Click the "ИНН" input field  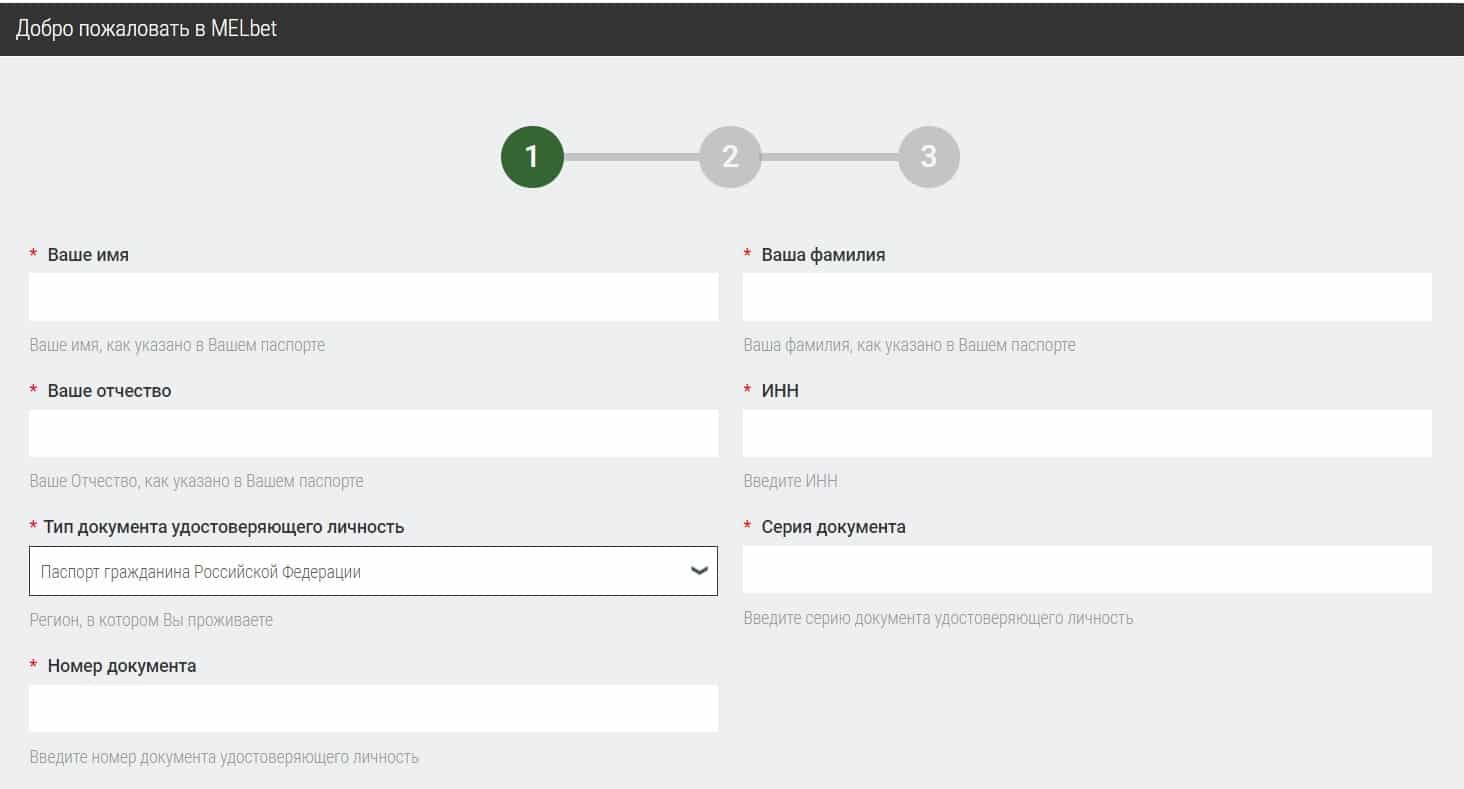[1087, 433]
